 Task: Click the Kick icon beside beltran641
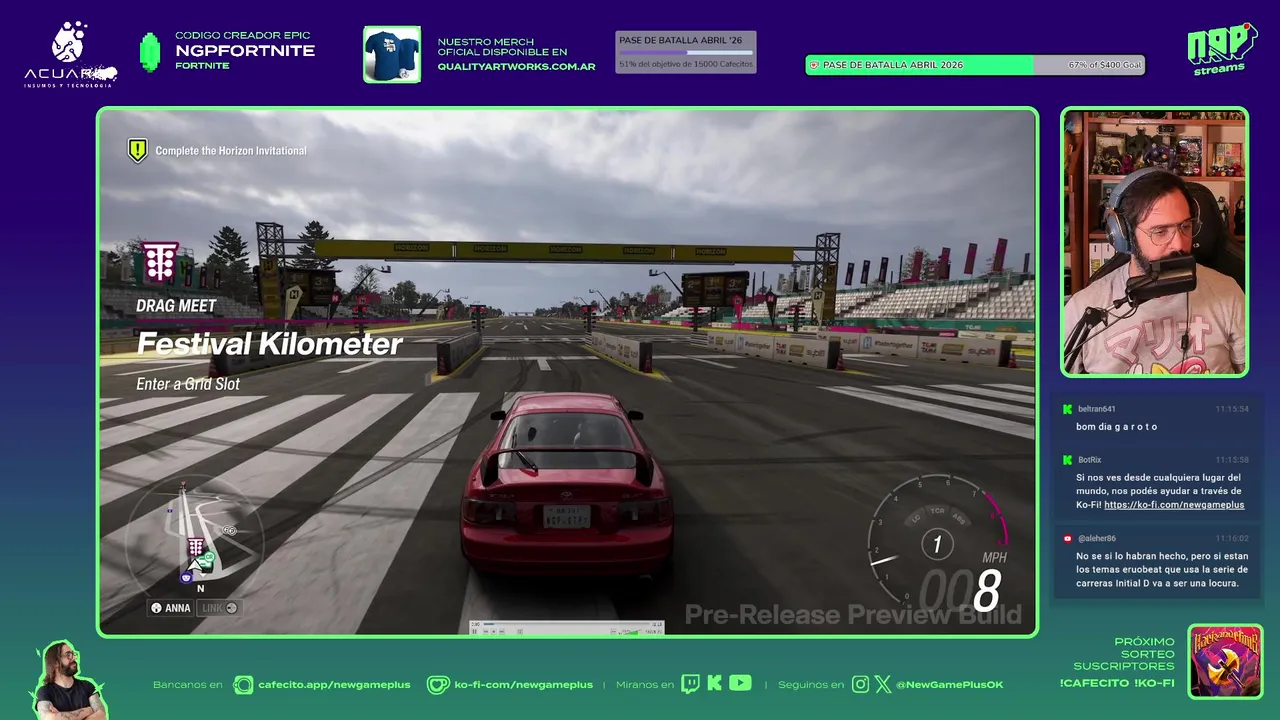coord(1067,409)
